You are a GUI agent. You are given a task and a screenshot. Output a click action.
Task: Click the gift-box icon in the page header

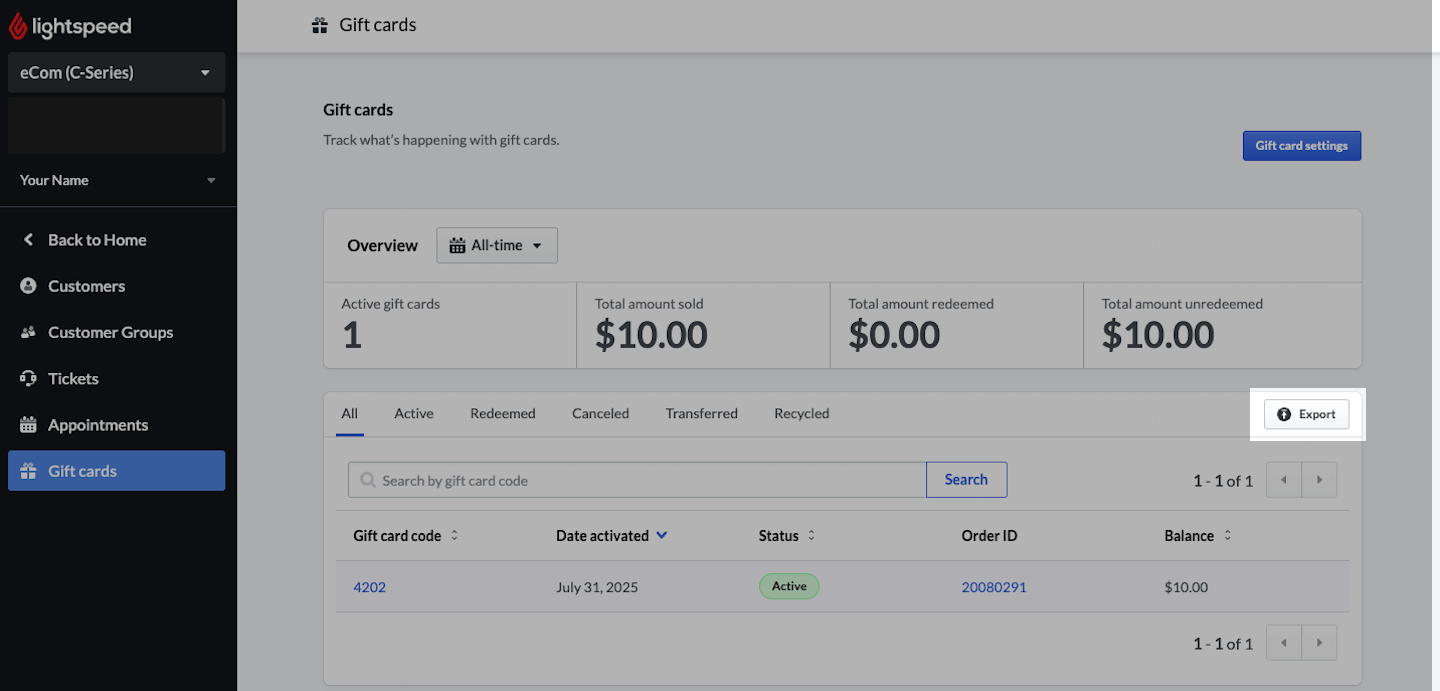(319, 24)
